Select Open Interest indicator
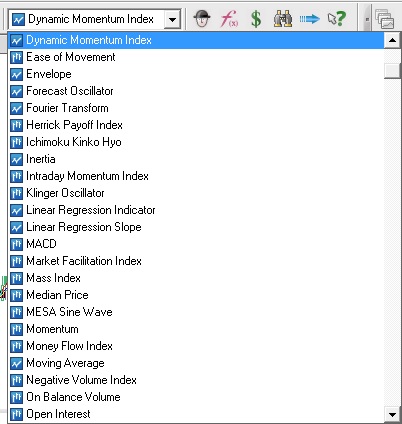 [196, 414]
